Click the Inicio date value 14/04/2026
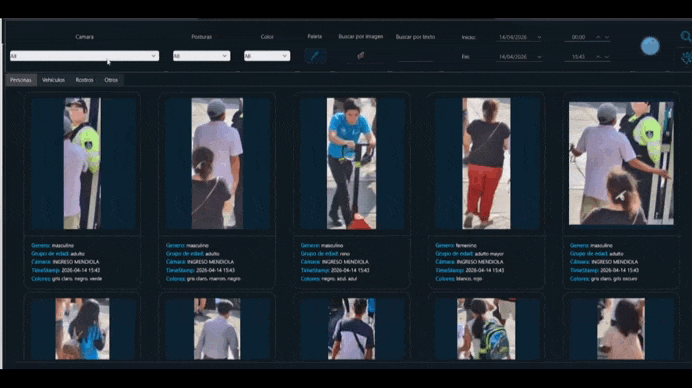This screenshot has width=692, height=388. 513,38
